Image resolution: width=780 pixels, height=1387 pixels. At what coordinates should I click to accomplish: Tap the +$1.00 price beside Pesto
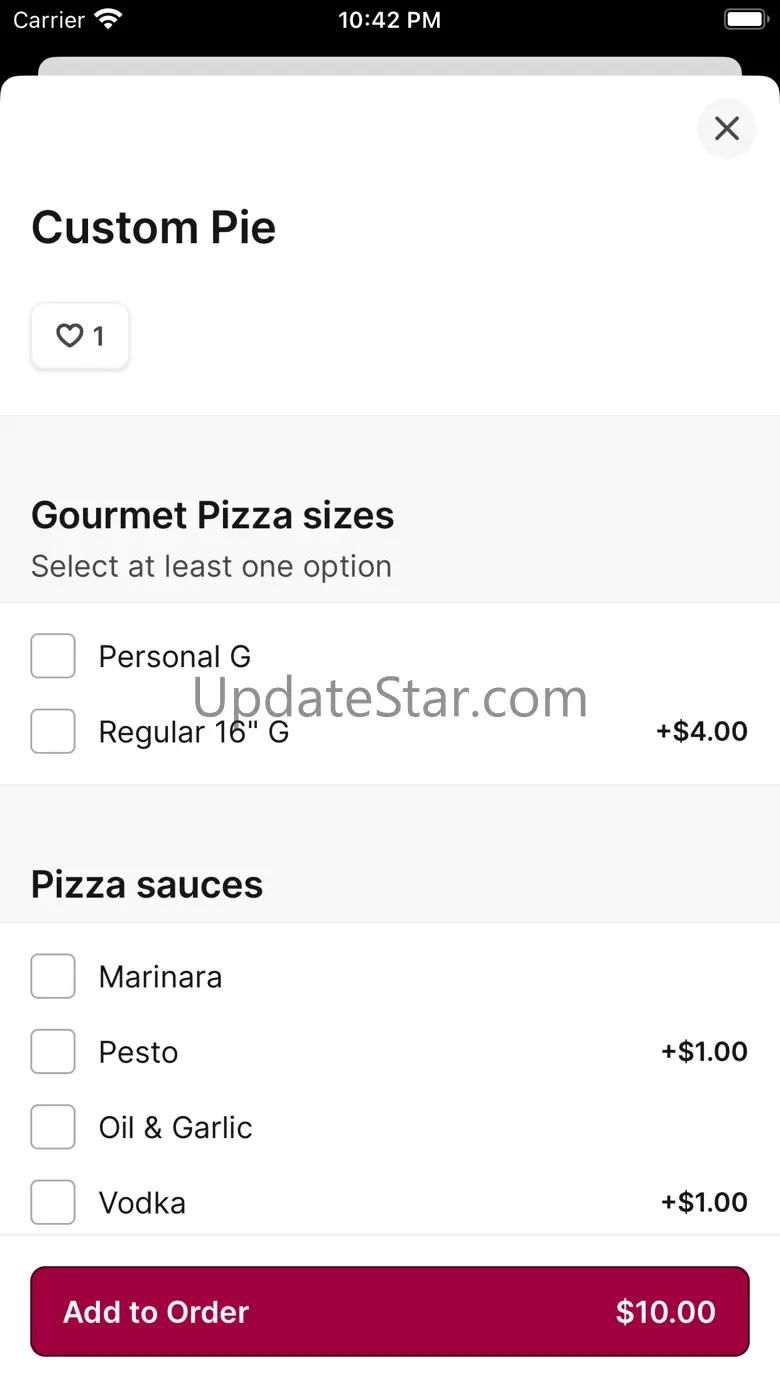[x=704, y=1051]
